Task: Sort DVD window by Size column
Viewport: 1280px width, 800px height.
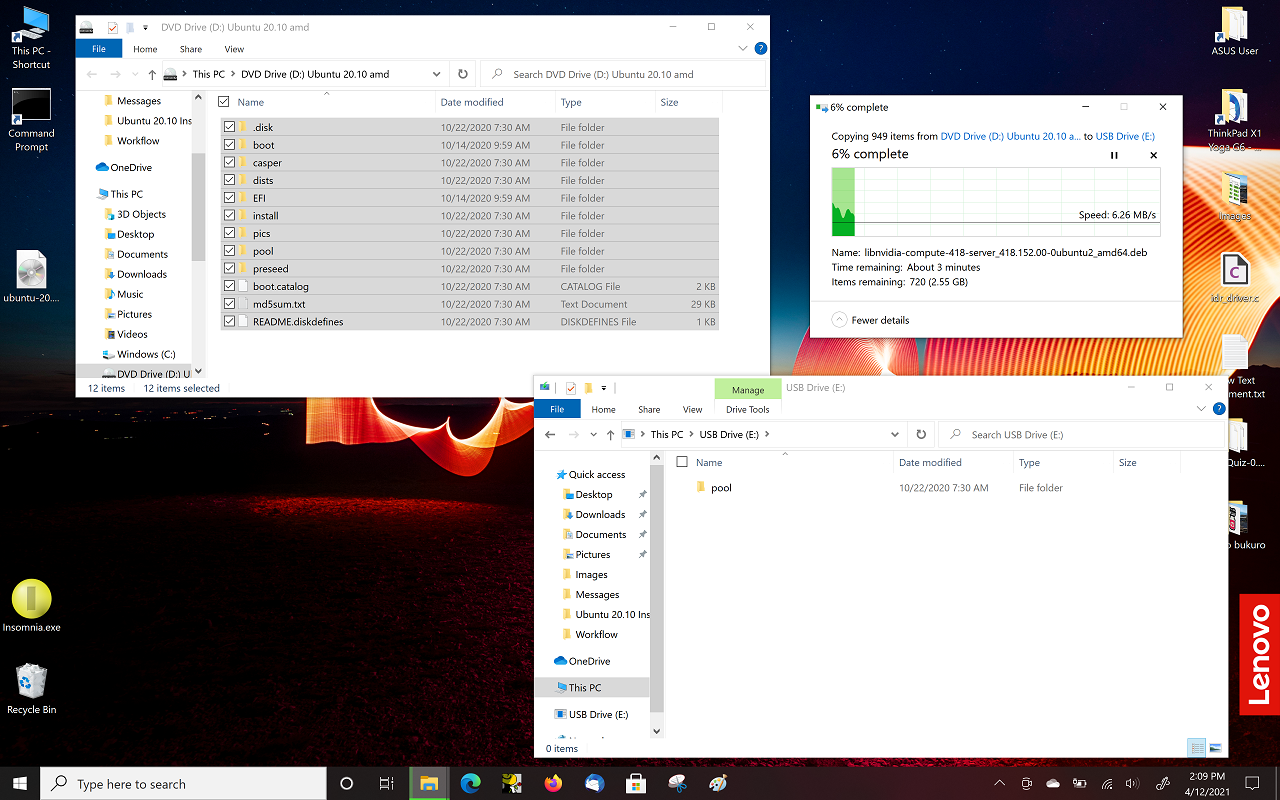Action: (x=669, y=102)
